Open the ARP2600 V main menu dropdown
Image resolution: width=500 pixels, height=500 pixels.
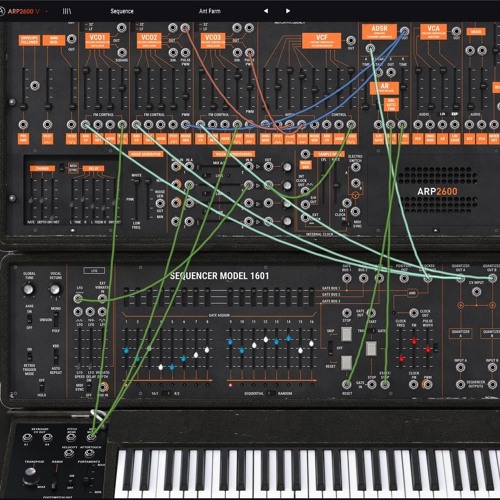pos(23,11)
